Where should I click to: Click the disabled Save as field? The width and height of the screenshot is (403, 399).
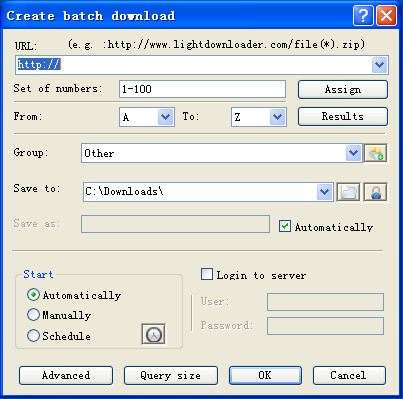pos(175,224)
